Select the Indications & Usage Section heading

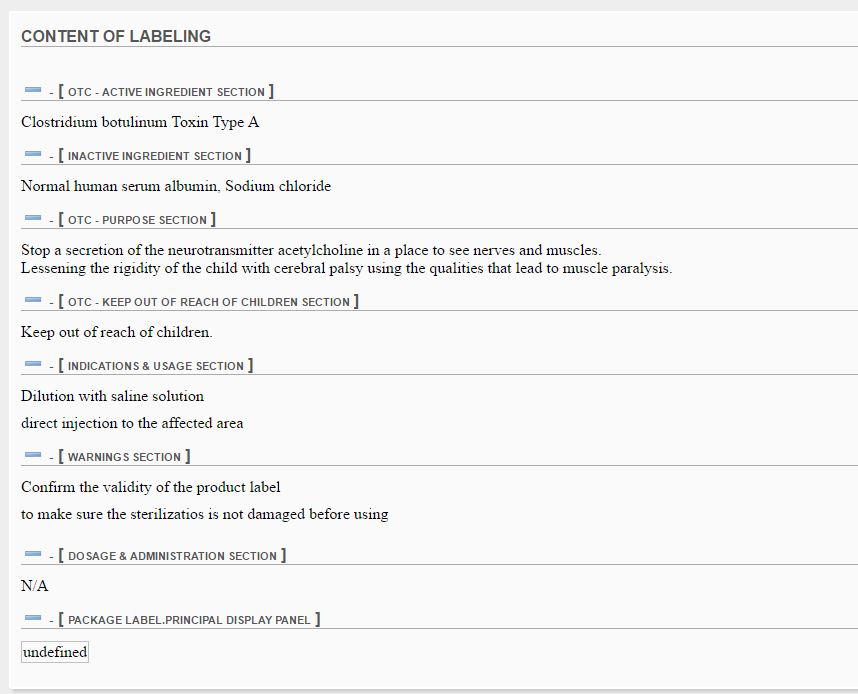(155, 366)
